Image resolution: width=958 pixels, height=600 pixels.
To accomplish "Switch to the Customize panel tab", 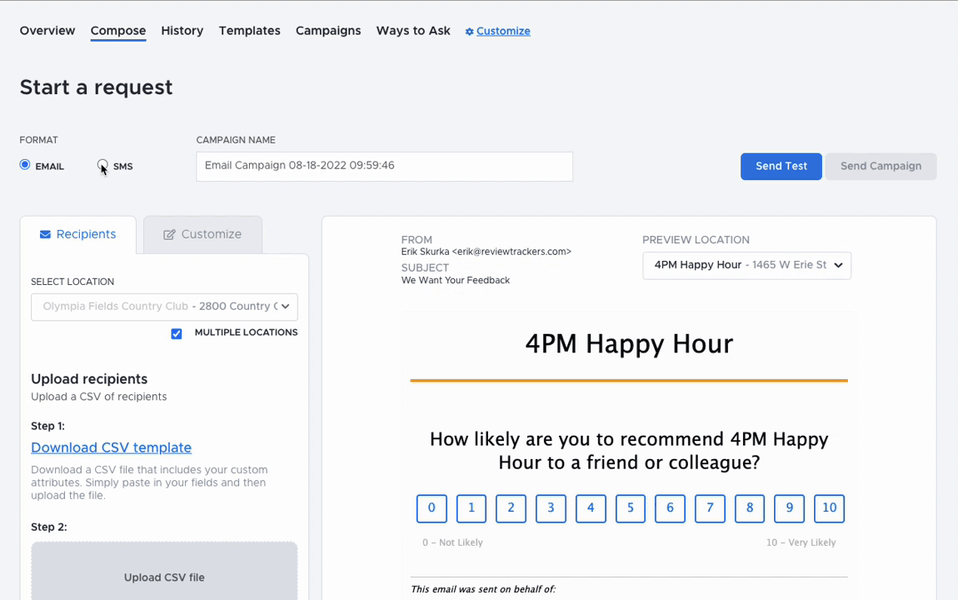I will 203,235.
